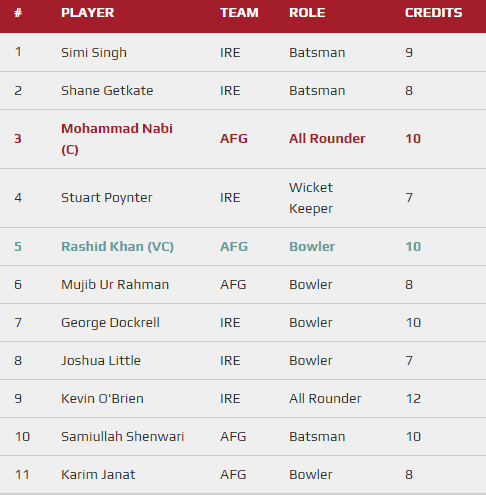Click Kevin O'Brien's 12 credits value
The height and width of the screenshot is (495, 486).
click(x=413, y=399)
